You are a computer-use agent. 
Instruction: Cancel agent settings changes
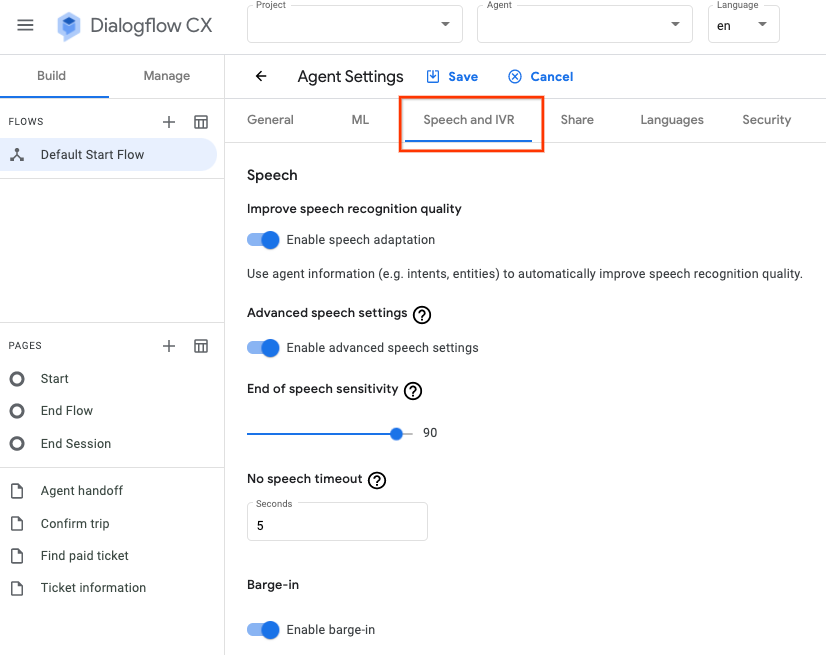(540, 76)
